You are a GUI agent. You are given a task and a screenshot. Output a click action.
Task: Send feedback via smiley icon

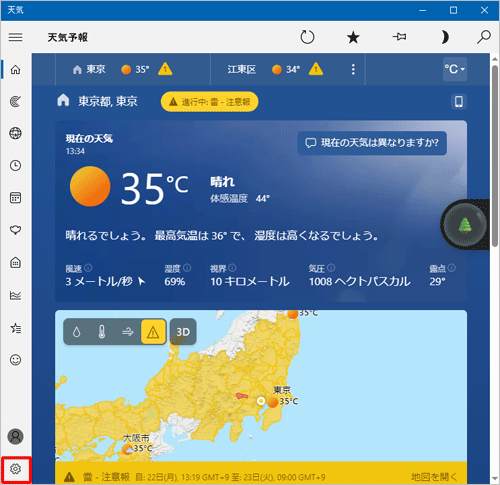(16, 360)
